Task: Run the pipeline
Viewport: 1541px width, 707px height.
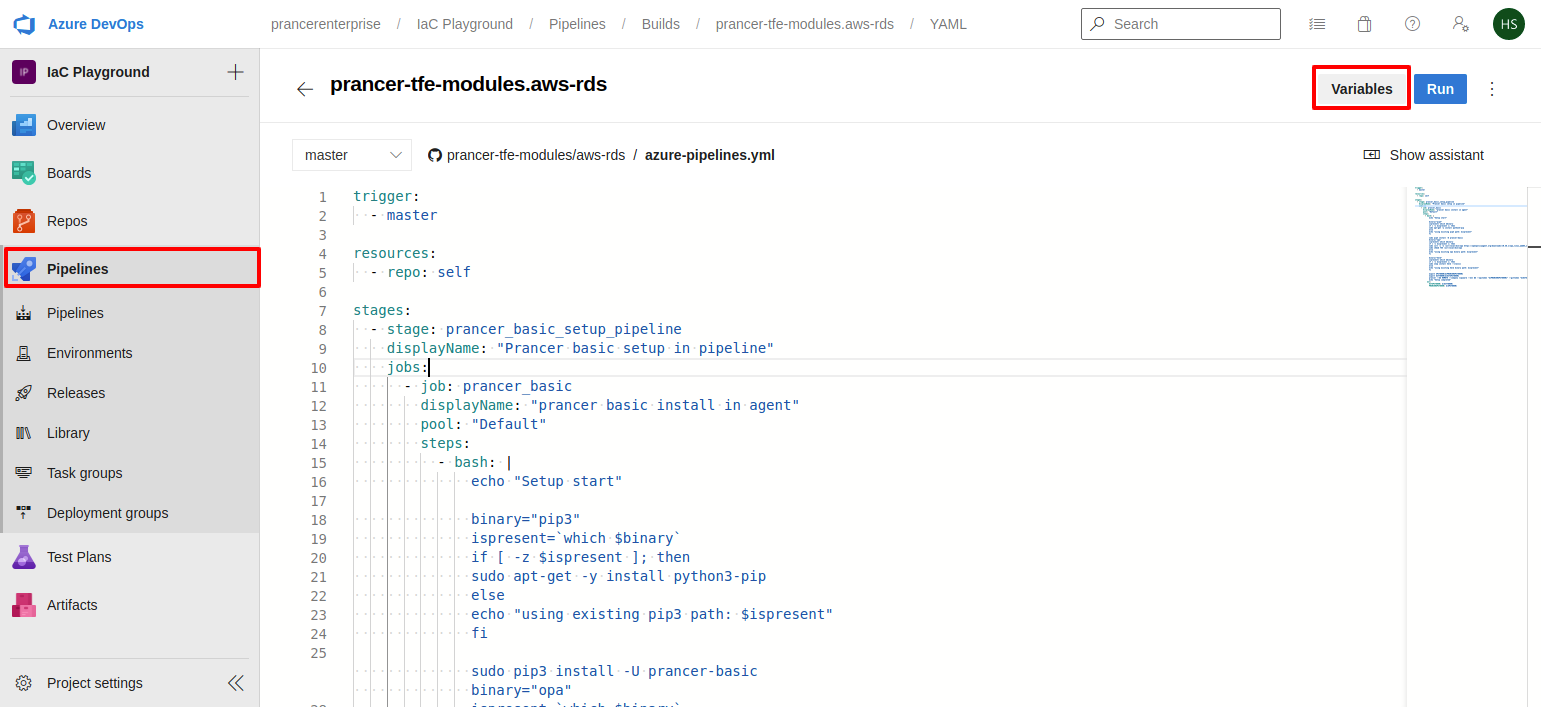Action: click(1440, 89)
